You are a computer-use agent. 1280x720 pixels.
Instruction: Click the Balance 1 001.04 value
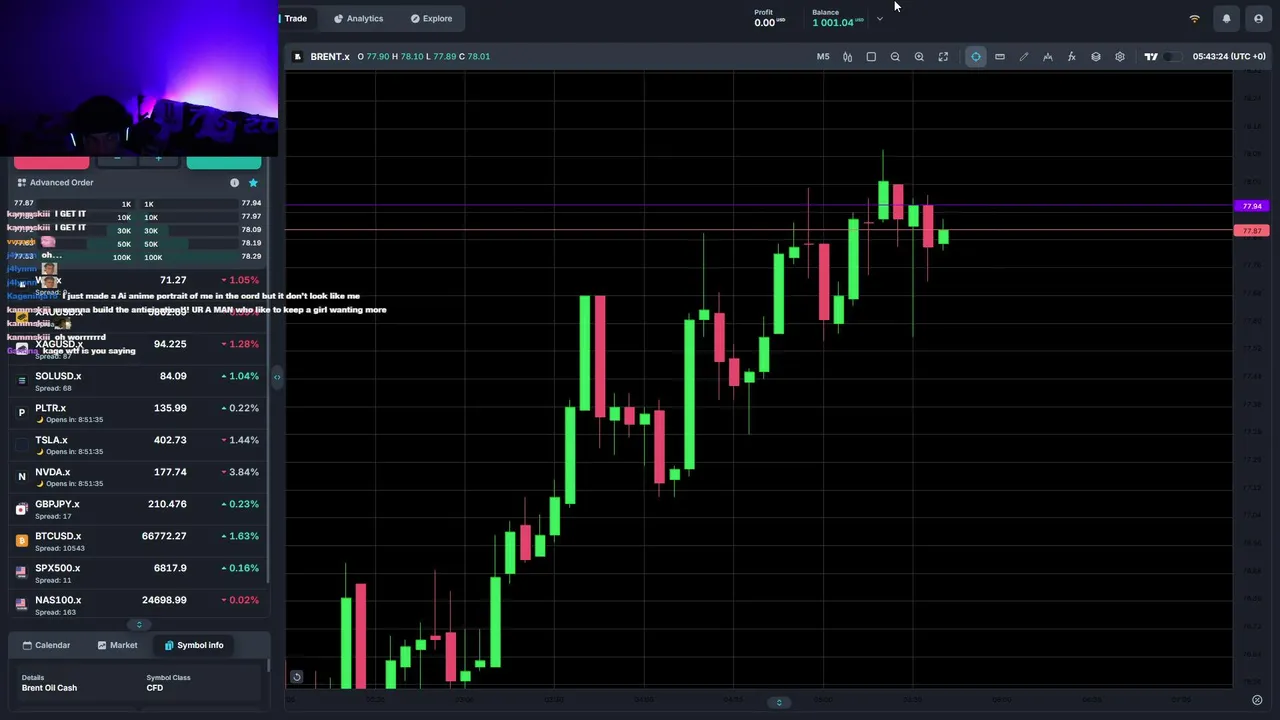coord(832,23)
